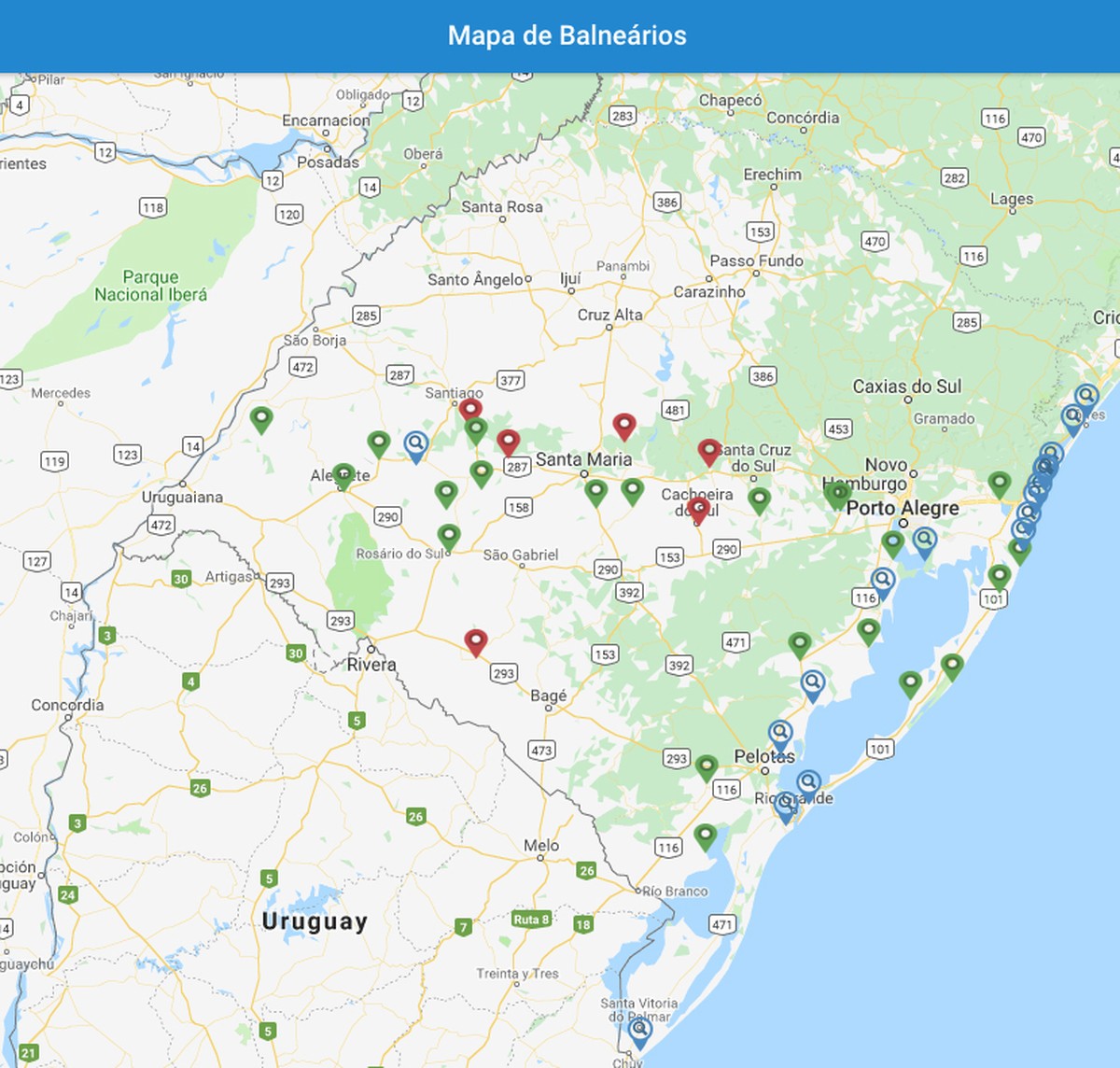Select green marker directly below Santa Maria
This screenshot has width=1120, height=1068.
click(x=595, y=491)
